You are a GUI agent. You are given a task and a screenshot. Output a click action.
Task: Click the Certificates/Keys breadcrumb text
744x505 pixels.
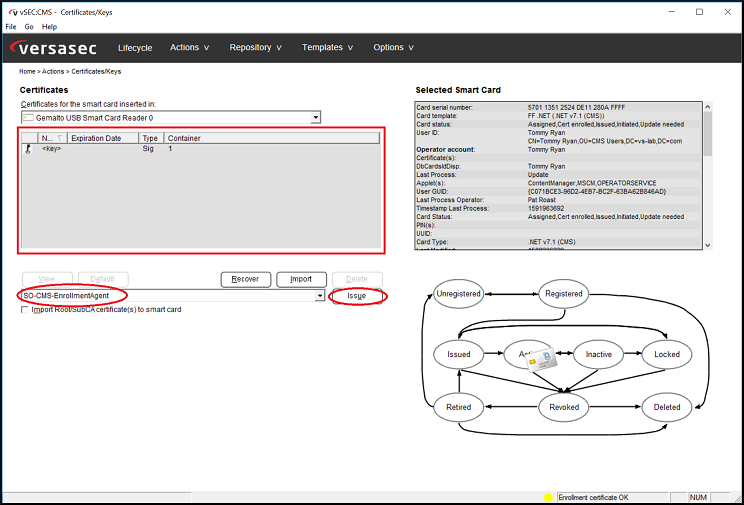coord(96,72)
